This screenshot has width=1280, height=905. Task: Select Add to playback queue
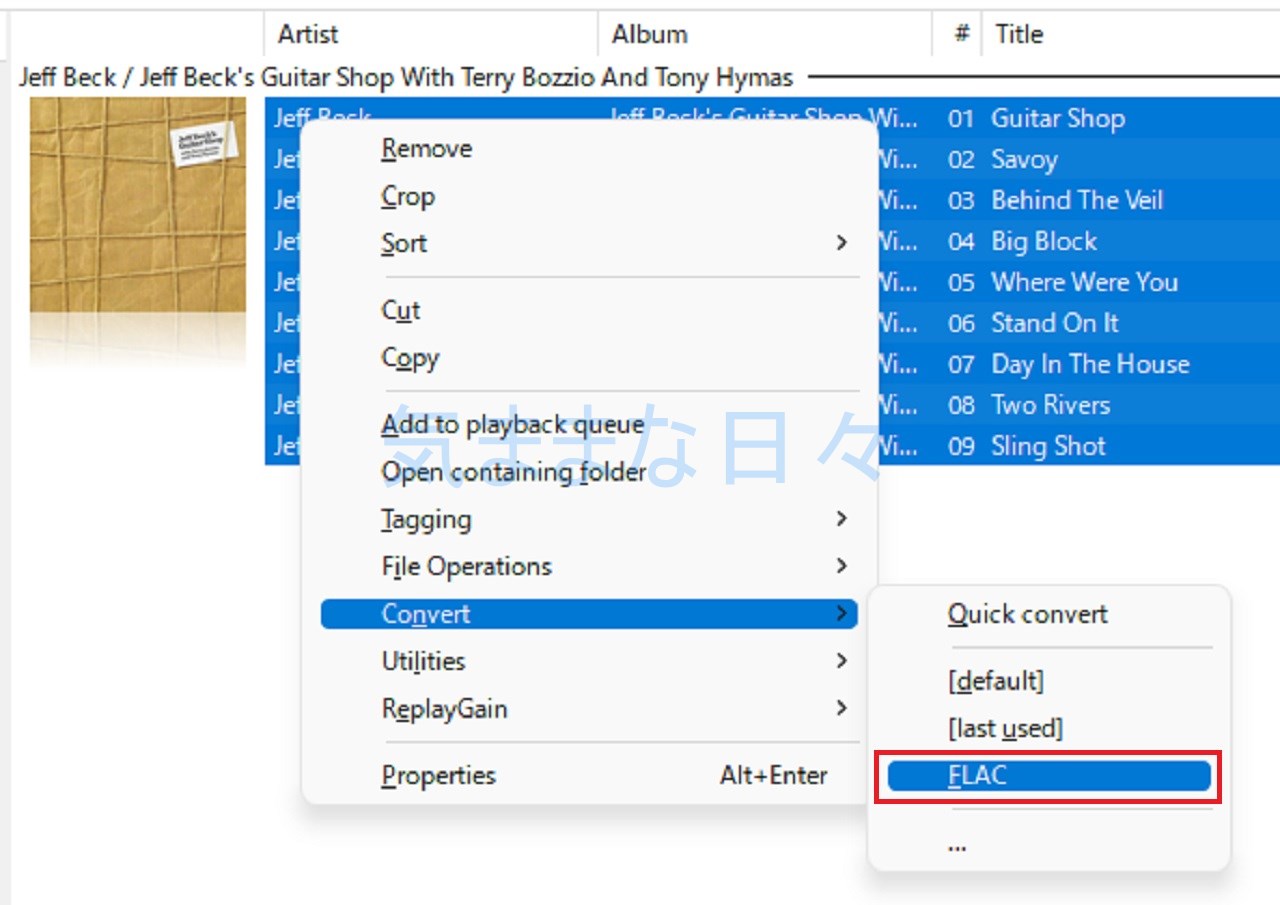pos(589,425)
